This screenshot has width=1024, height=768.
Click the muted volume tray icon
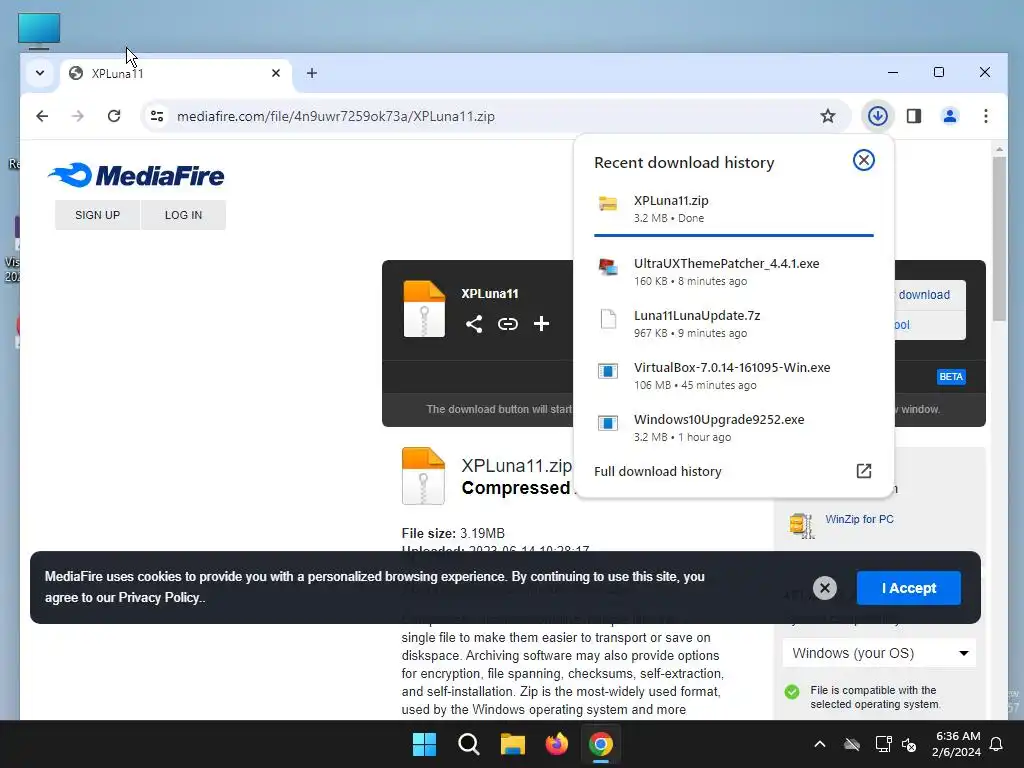coord(908,744)
